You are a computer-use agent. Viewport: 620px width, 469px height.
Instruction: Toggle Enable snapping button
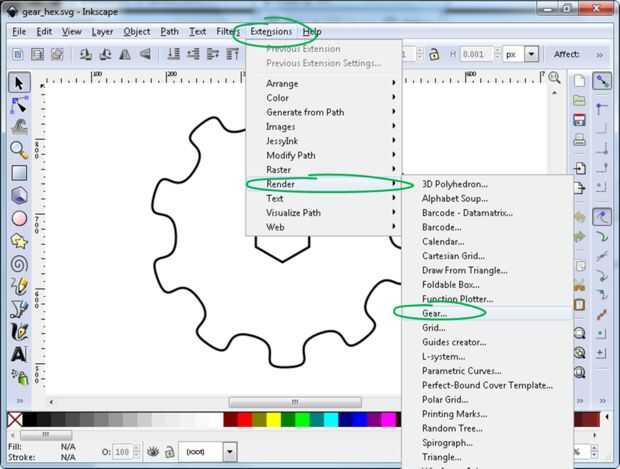602,81
